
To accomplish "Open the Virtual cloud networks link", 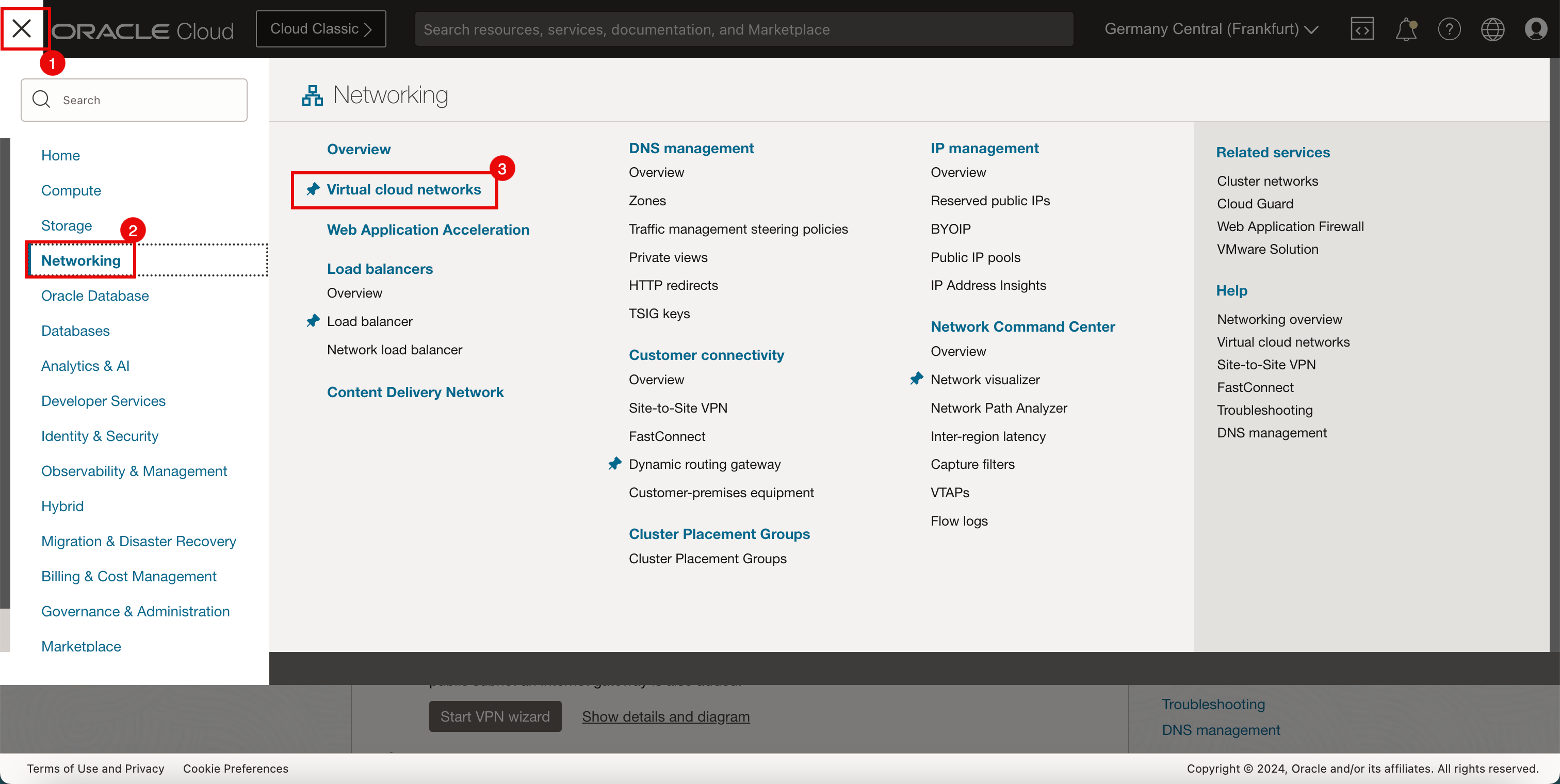I will pos(404,189).
